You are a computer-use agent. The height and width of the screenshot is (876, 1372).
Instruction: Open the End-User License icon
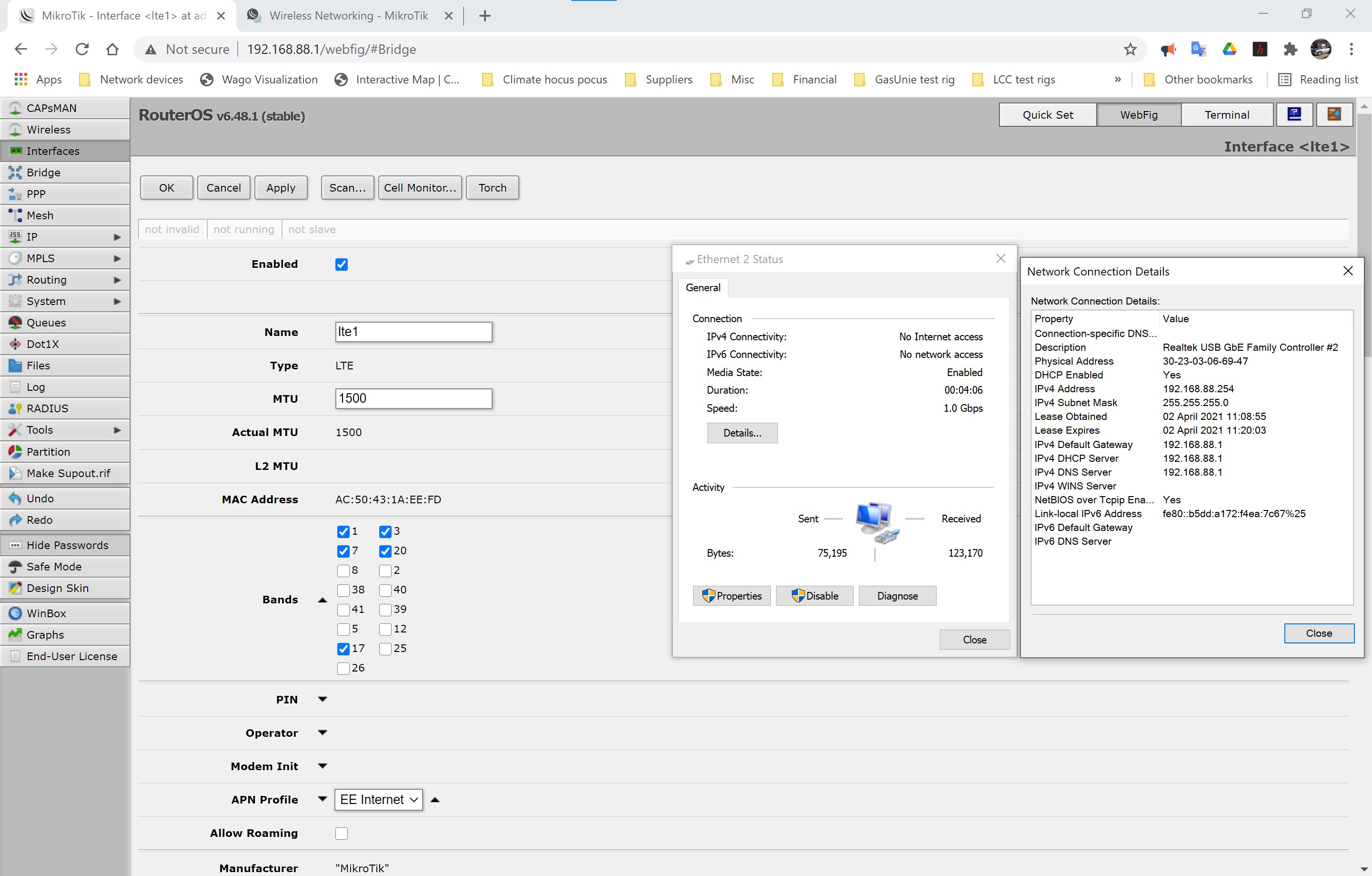click(15, 657)
